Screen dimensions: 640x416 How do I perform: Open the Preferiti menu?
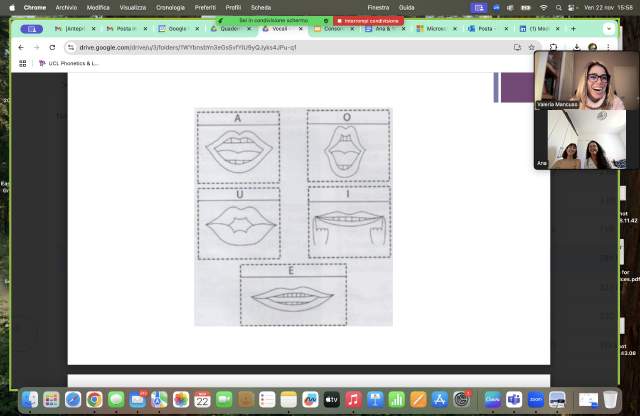click(x=205, y=7)
